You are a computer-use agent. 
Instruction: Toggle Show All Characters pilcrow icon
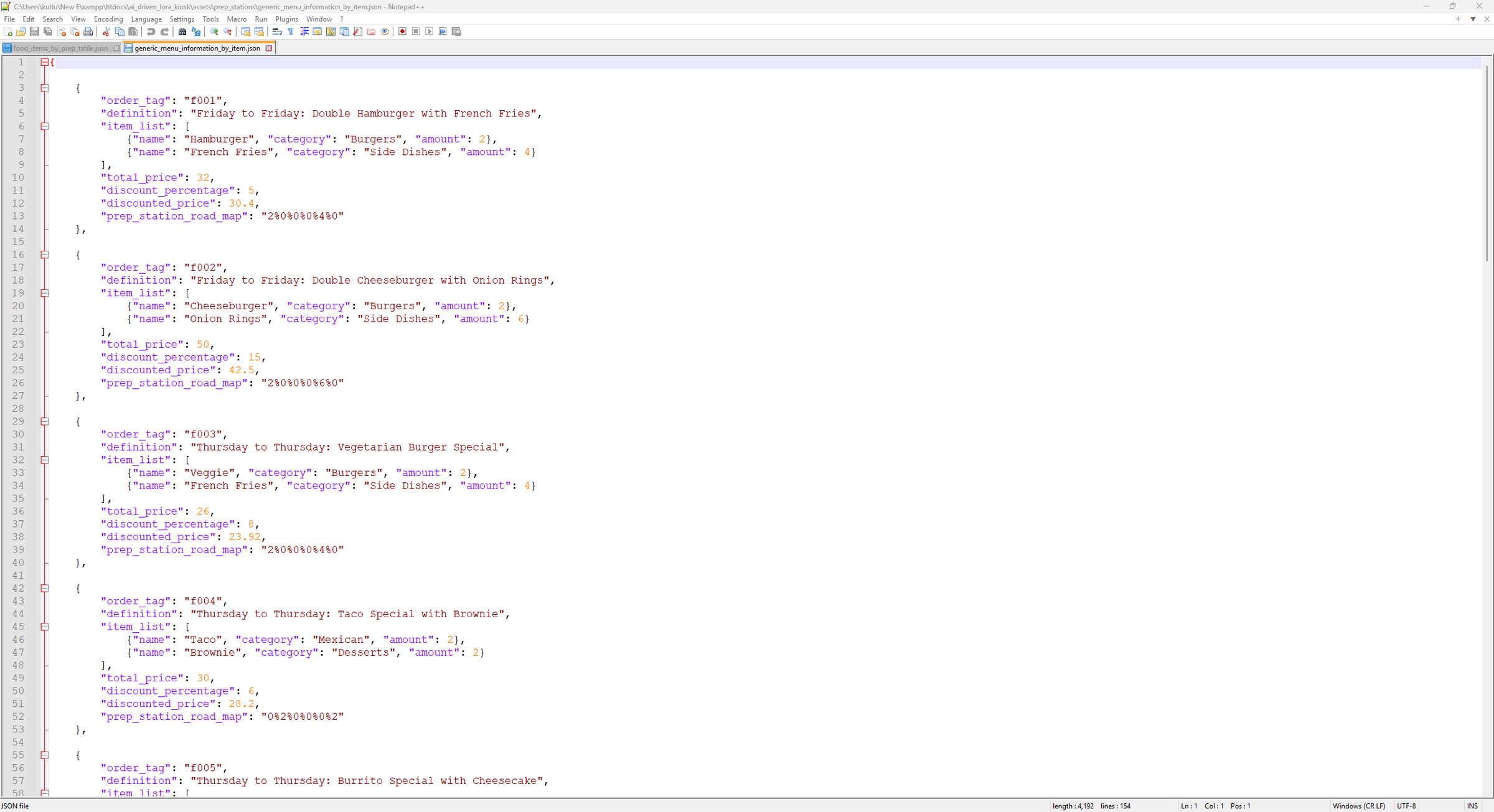pyautogui.click(x=291, y=32)
